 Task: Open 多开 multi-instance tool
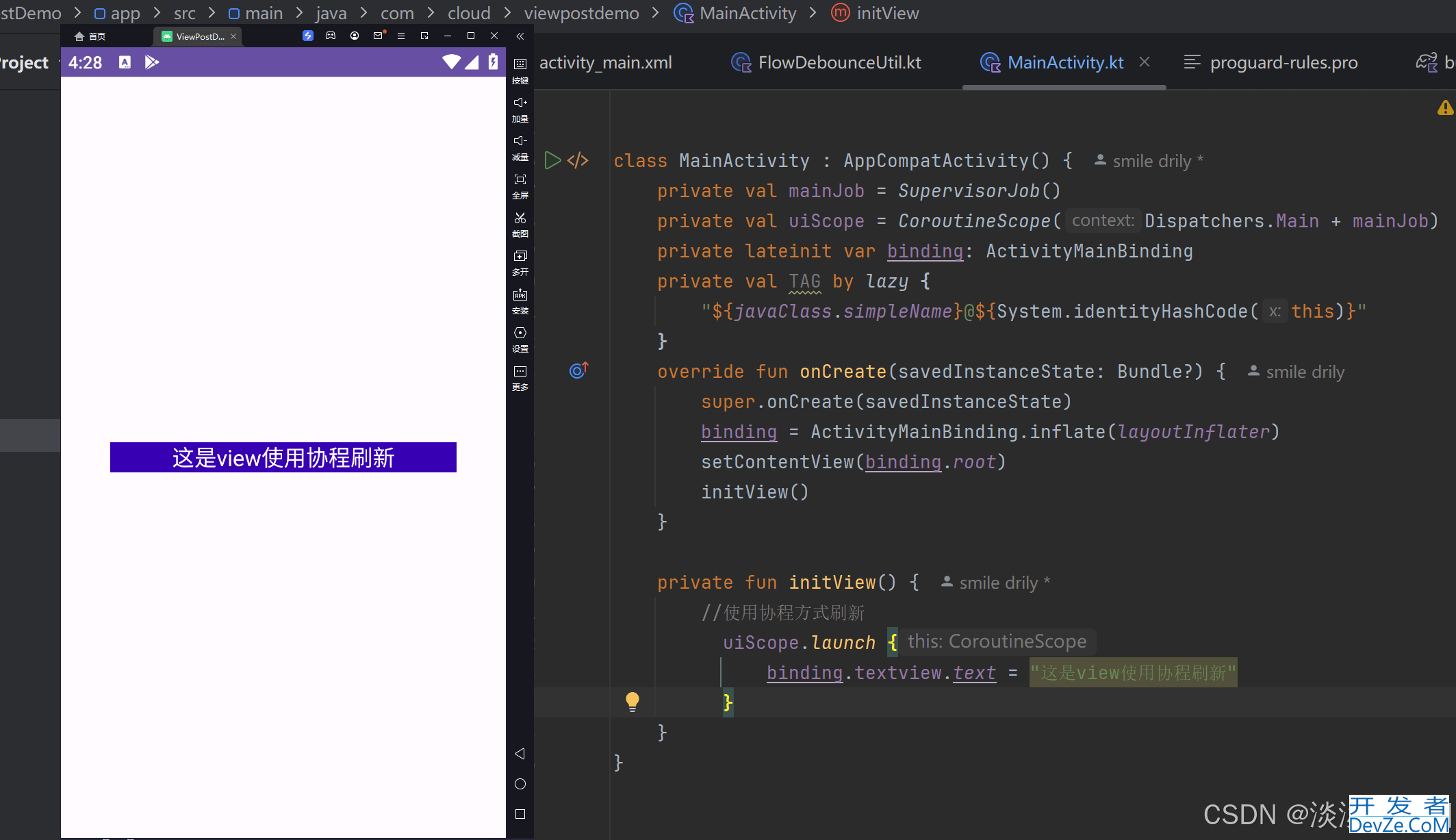[520, 263]
